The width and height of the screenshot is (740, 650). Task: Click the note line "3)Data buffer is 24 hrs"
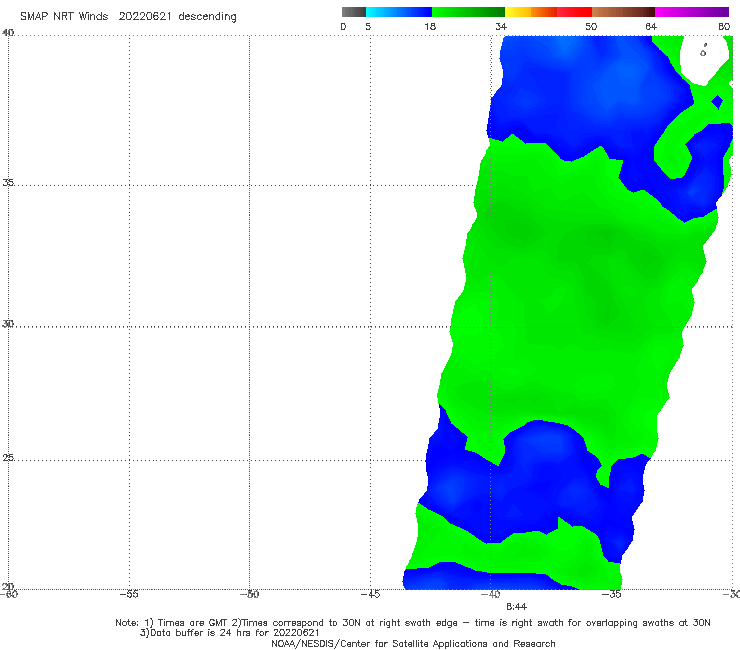(229, 633)
